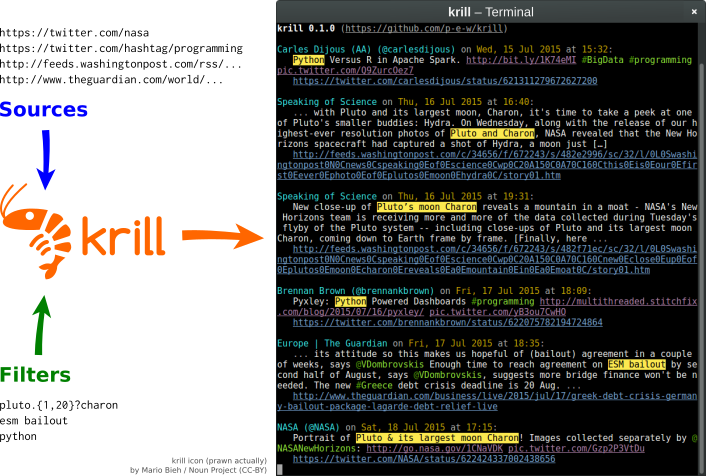706x476 pixels.
Task: Open the carlesdijous status tweet link
Action: [x=445, y=81]
